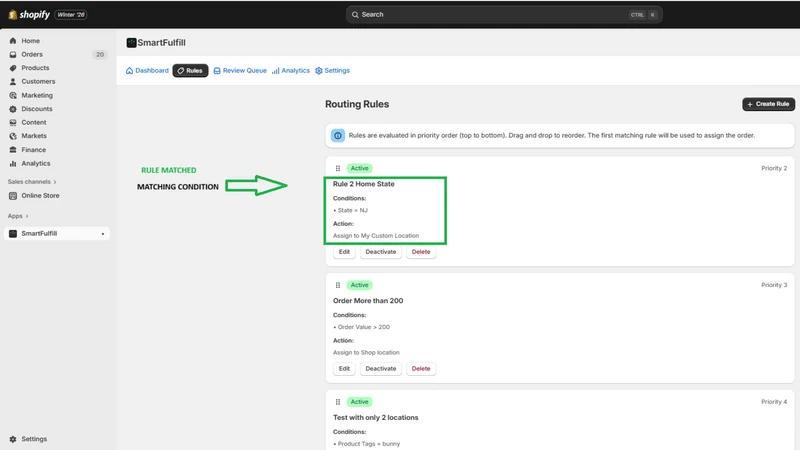Grab drag handle of Order More than 200
The image size is (800, 450).
coord(338,285)
